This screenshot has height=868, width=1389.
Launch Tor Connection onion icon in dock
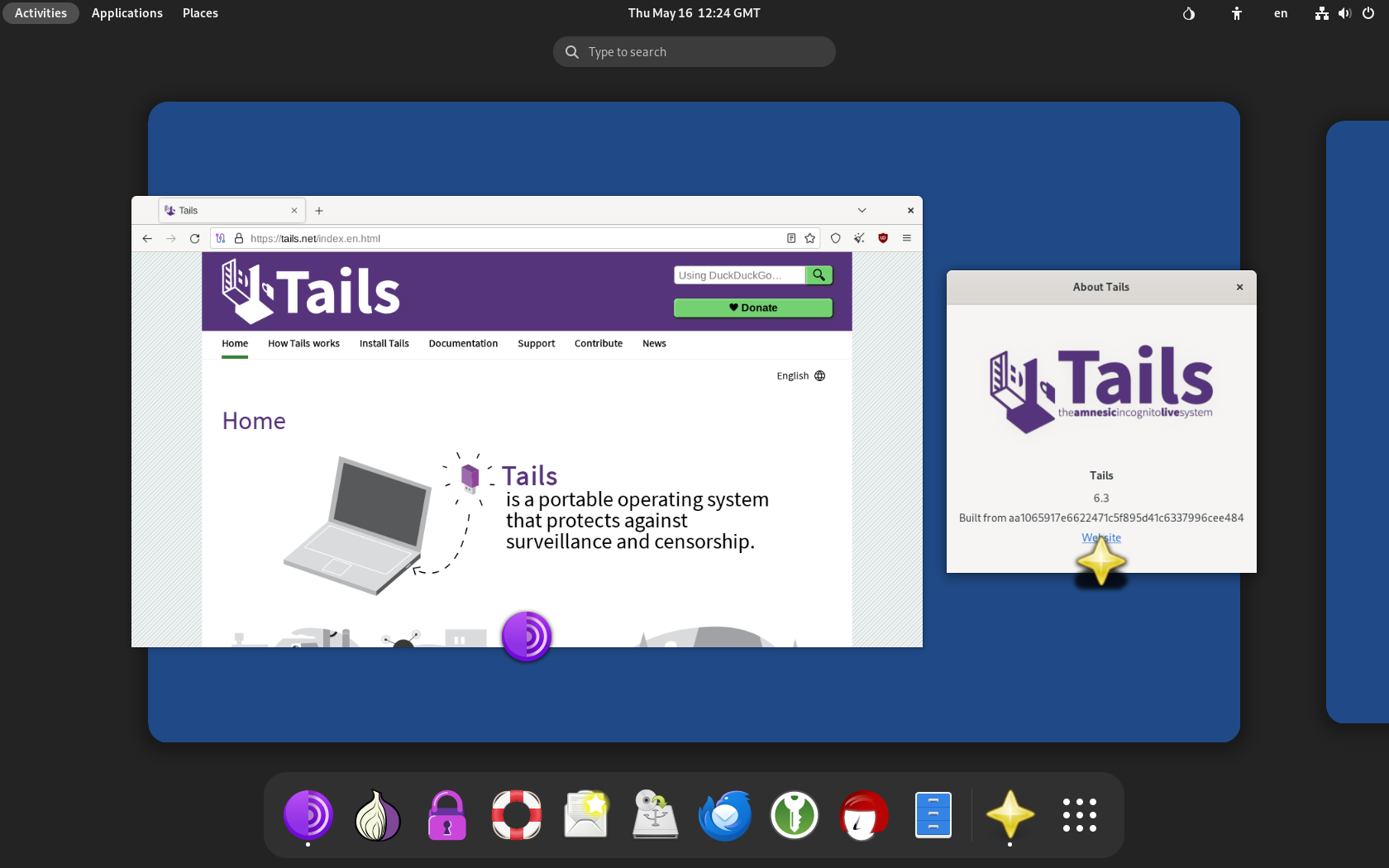pos(378,815)
